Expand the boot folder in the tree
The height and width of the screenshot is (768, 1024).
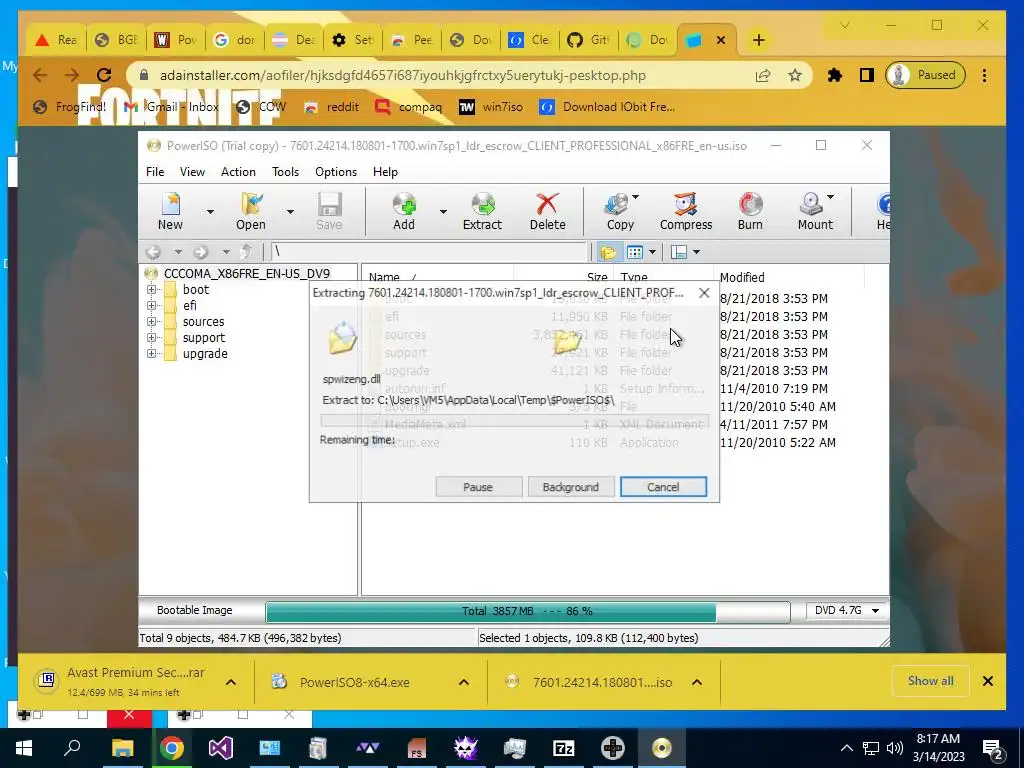[x=152, y=289]
